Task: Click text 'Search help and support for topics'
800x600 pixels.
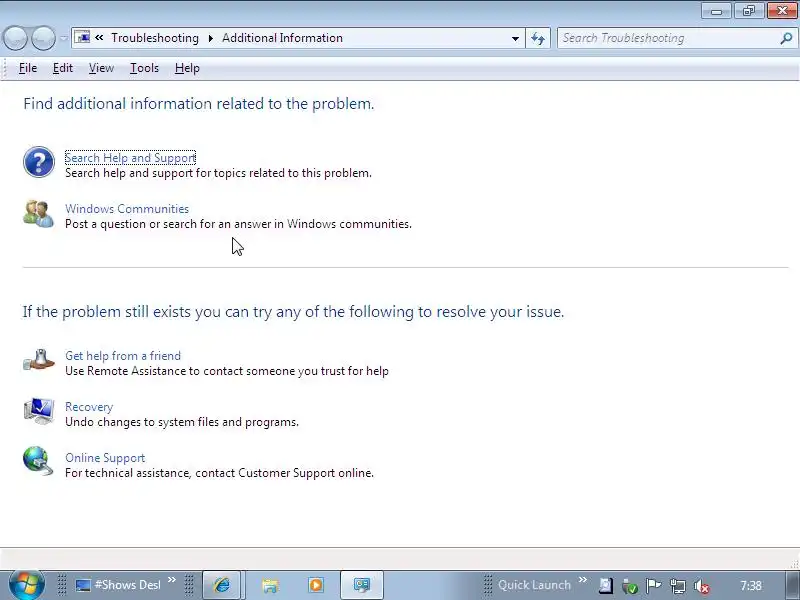Action: pyautogui.click(x=156, y=173)
